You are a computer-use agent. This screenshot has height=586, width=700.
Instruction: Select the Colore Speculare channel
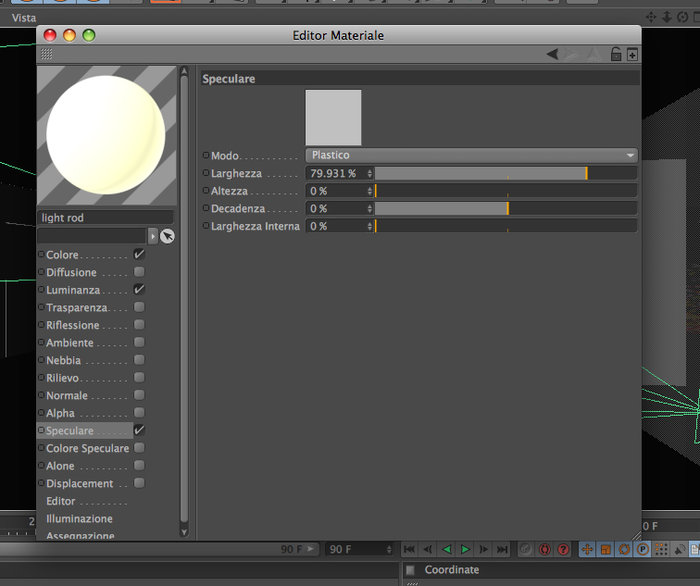click(x=88, y=448)
